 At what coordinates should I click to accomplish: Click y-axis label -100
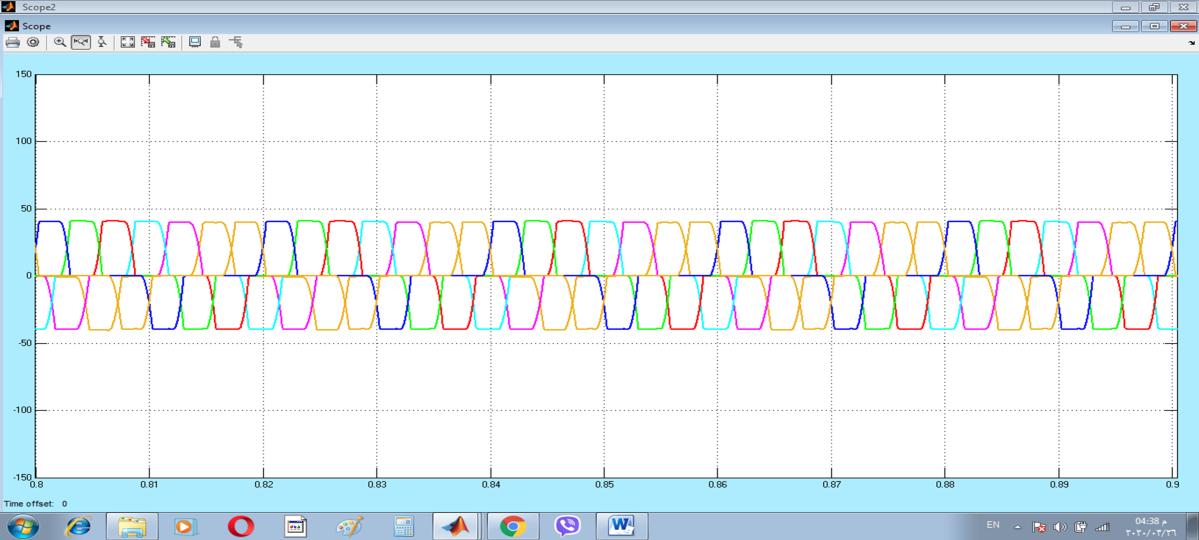coord(22,410)
